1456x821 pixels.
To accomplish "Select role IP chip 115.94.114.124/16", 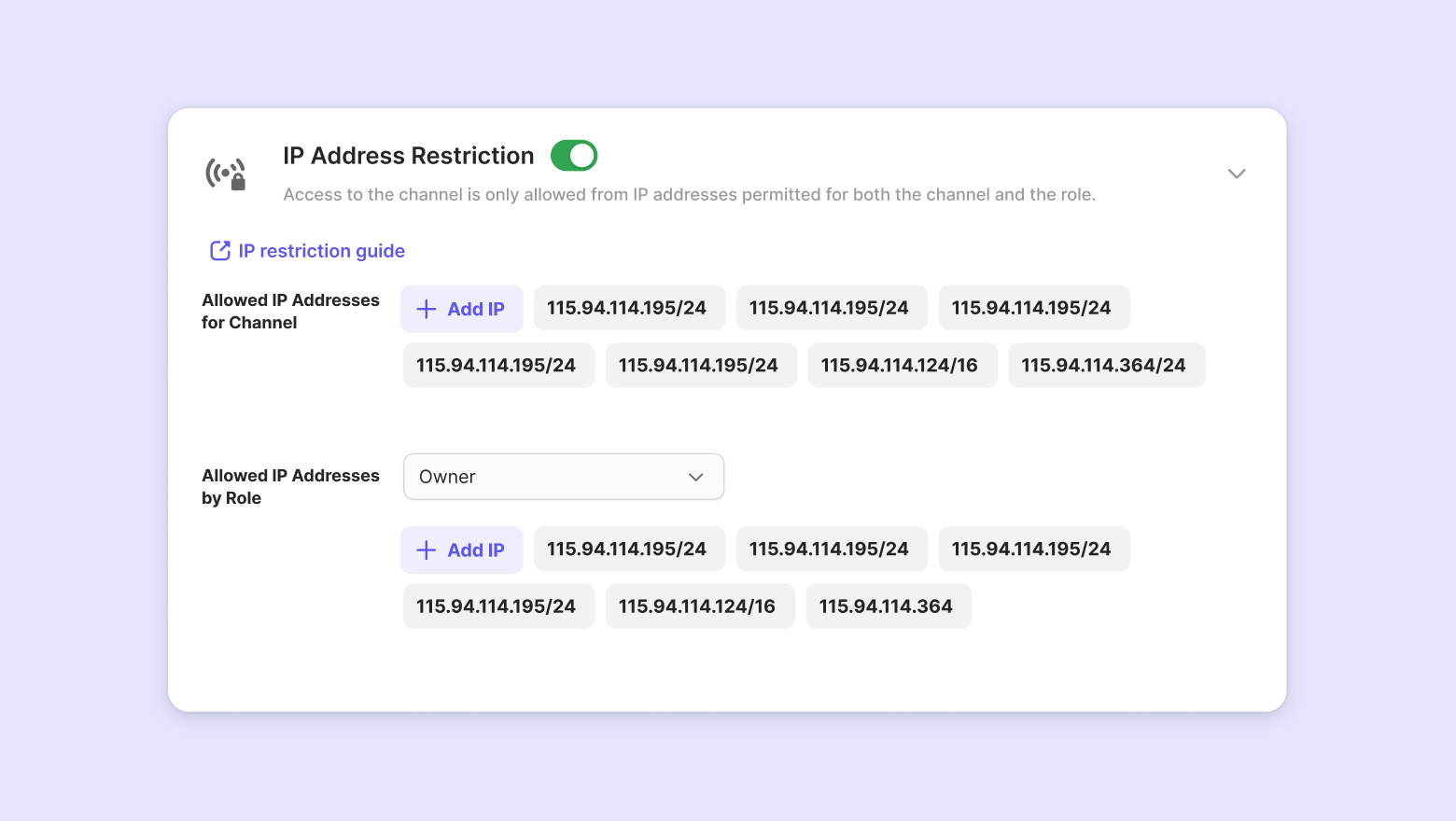I will (699, 606).
